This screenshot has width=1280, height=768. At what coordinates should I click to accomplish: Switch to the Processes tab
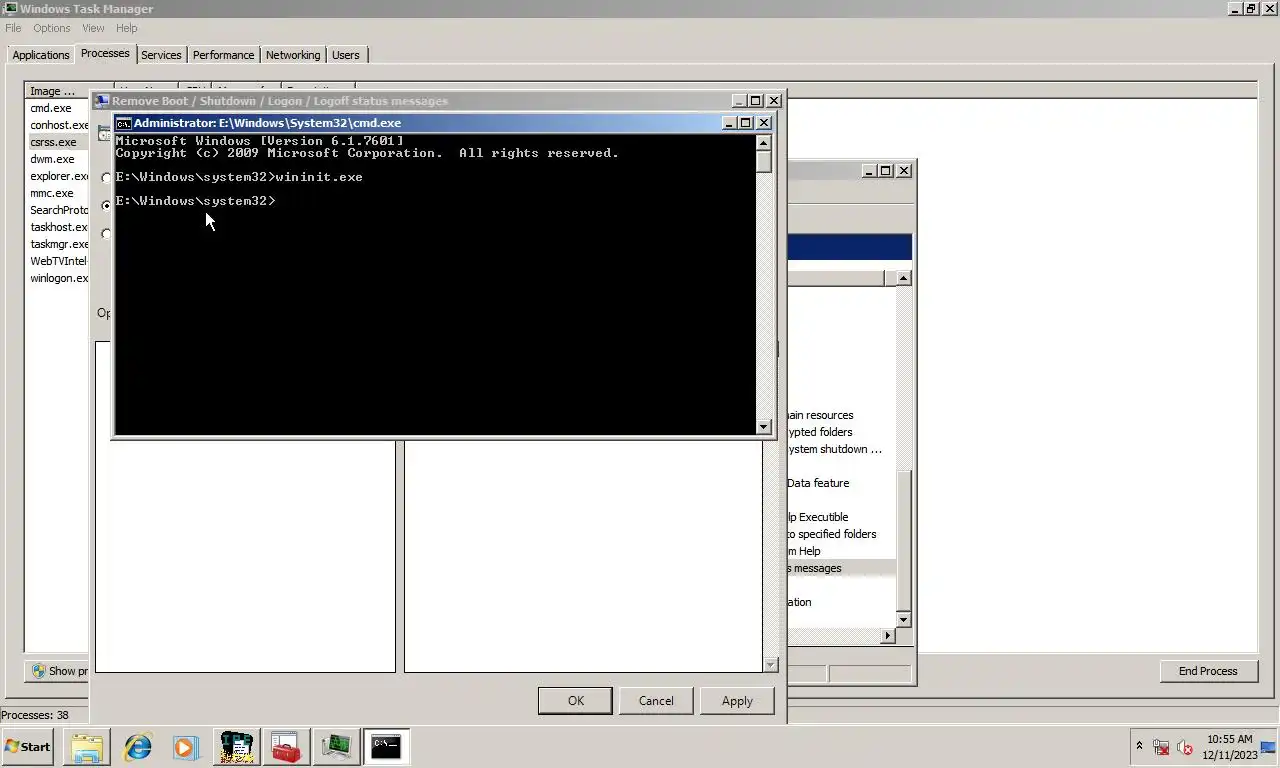click(105, 53)
